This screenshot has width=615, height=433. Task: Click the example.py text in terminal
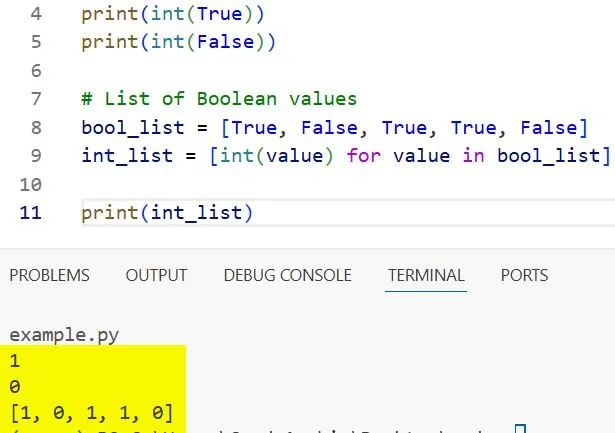[63, 335]
